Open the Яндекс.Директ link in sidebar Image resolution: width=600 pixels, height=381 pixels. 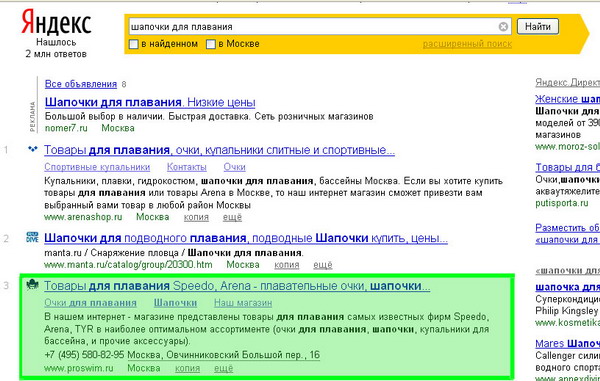[567, 82]
